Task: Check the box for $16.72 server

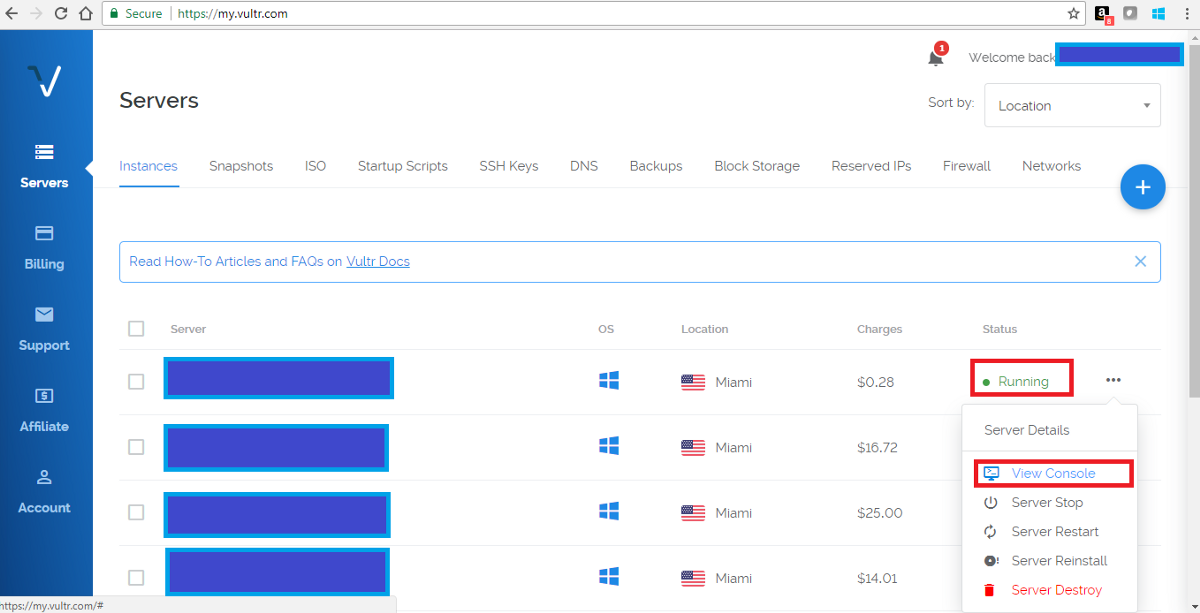Action: point(136,447)
